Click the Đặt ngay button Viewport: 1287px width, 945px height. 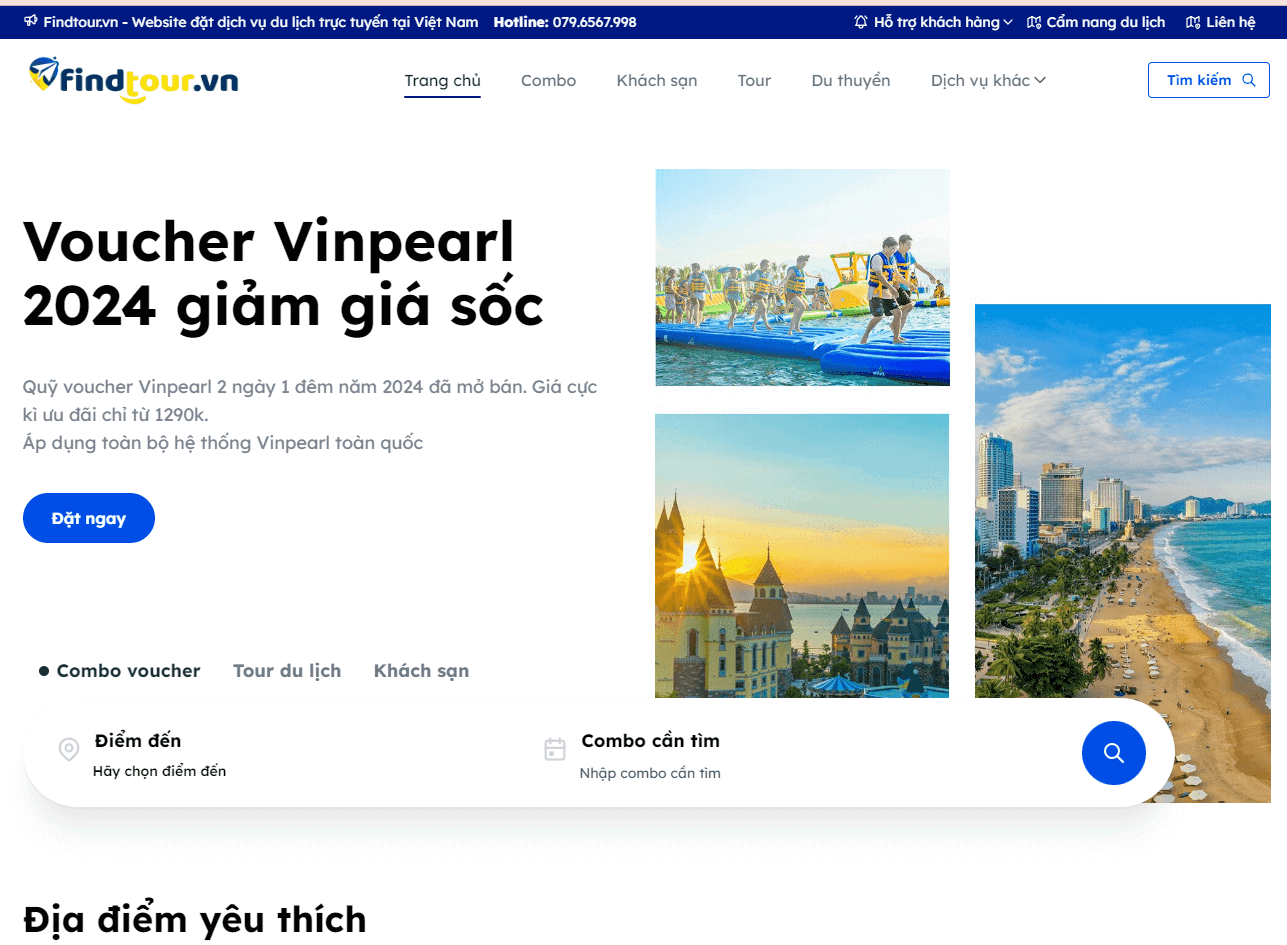click(x=88, y=518)
